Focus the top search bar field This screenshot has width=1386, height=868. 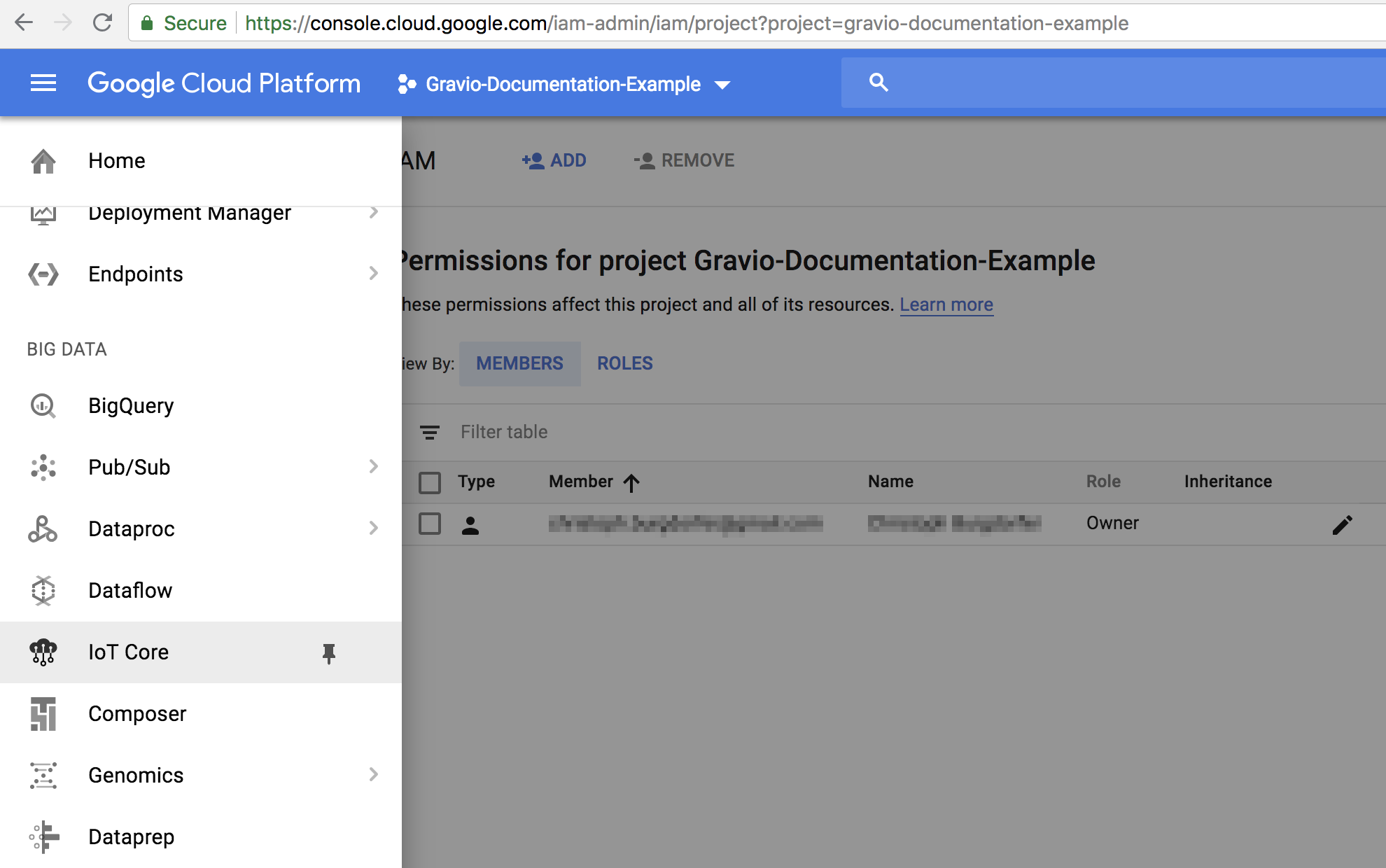1113,83
